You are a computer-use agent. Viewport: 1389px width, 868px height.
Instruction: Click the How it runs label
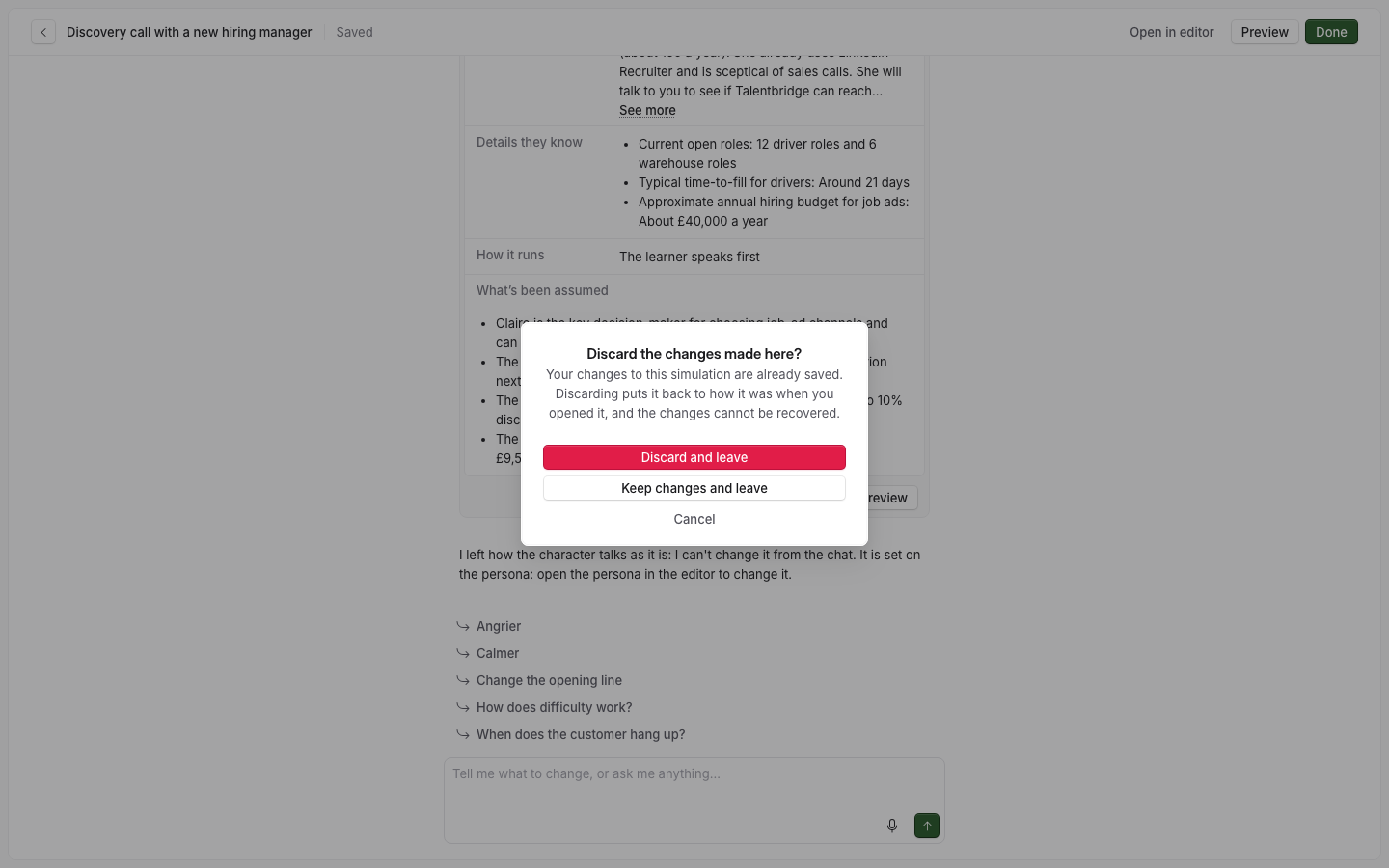tap(510, 255)
